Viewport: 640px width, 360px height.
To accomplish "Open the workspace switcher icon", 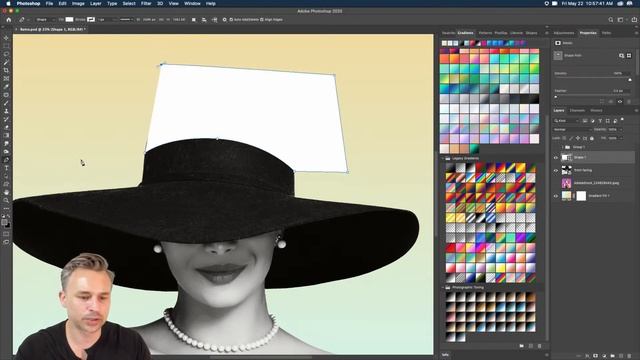I will click(x=620, y=20).
